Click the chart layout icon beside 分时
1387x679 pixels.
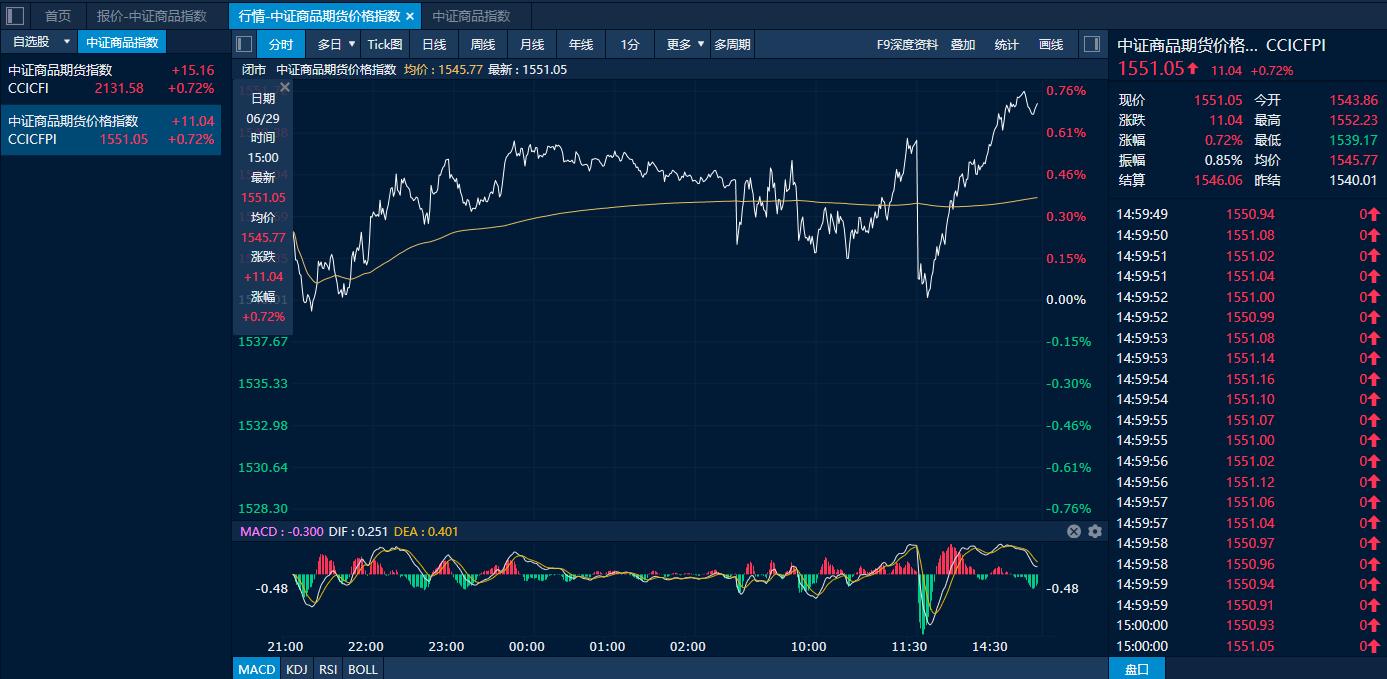(244, 44)
